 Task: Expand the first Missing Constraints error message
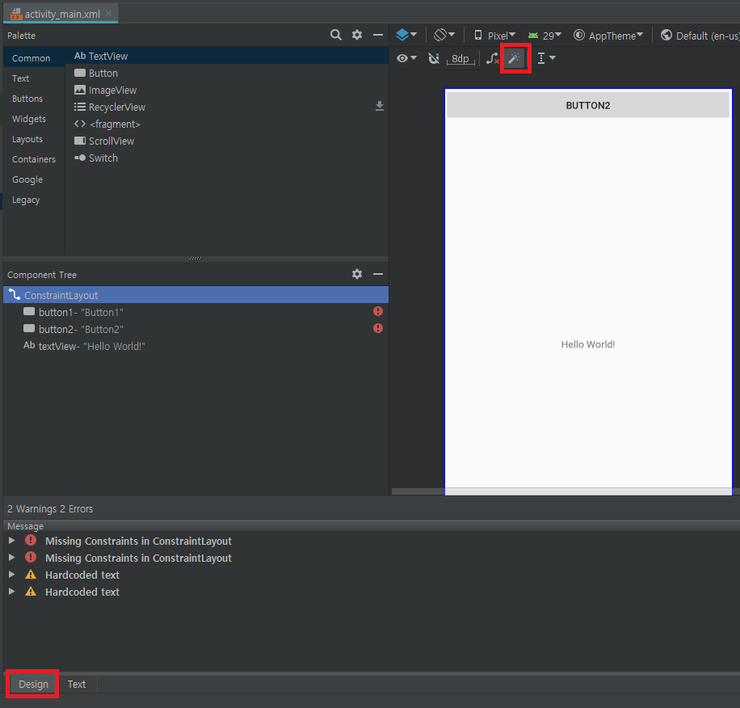click(x=12, y=541)
